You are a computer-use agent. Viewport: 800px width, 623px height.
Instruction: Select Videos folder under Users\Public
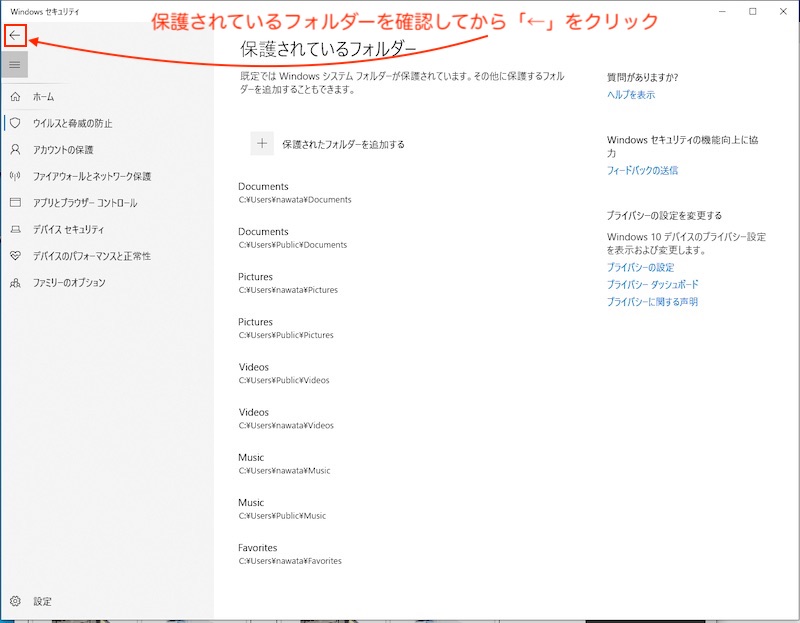pyautogui.click(x=284, y=373)
